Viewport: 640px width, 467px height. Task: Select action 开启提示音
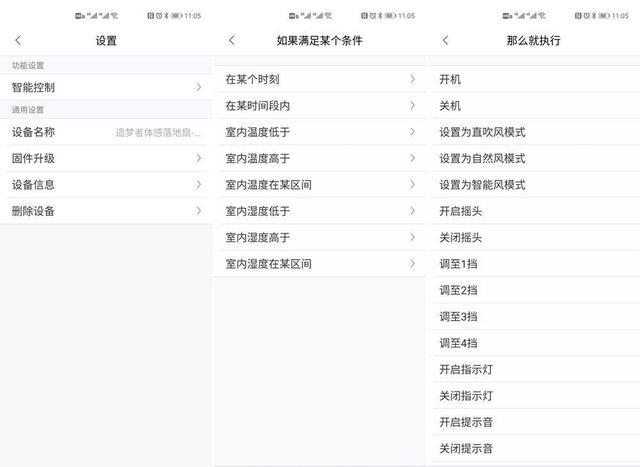point(536,422)
